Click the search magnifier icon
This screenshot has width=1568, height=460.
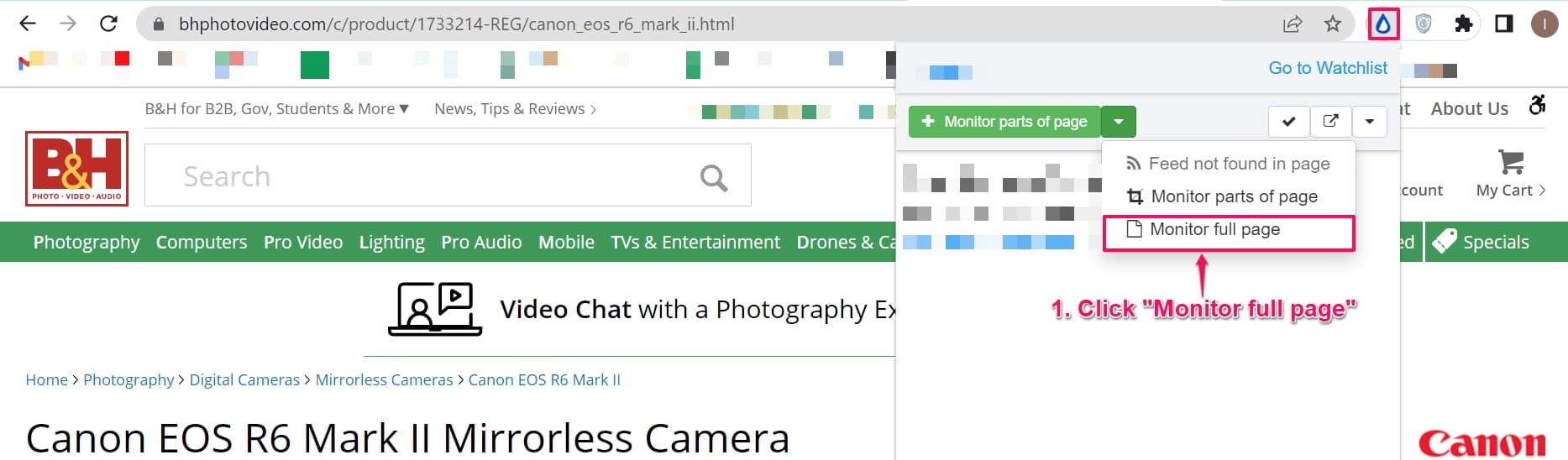(x=713, y=177)
